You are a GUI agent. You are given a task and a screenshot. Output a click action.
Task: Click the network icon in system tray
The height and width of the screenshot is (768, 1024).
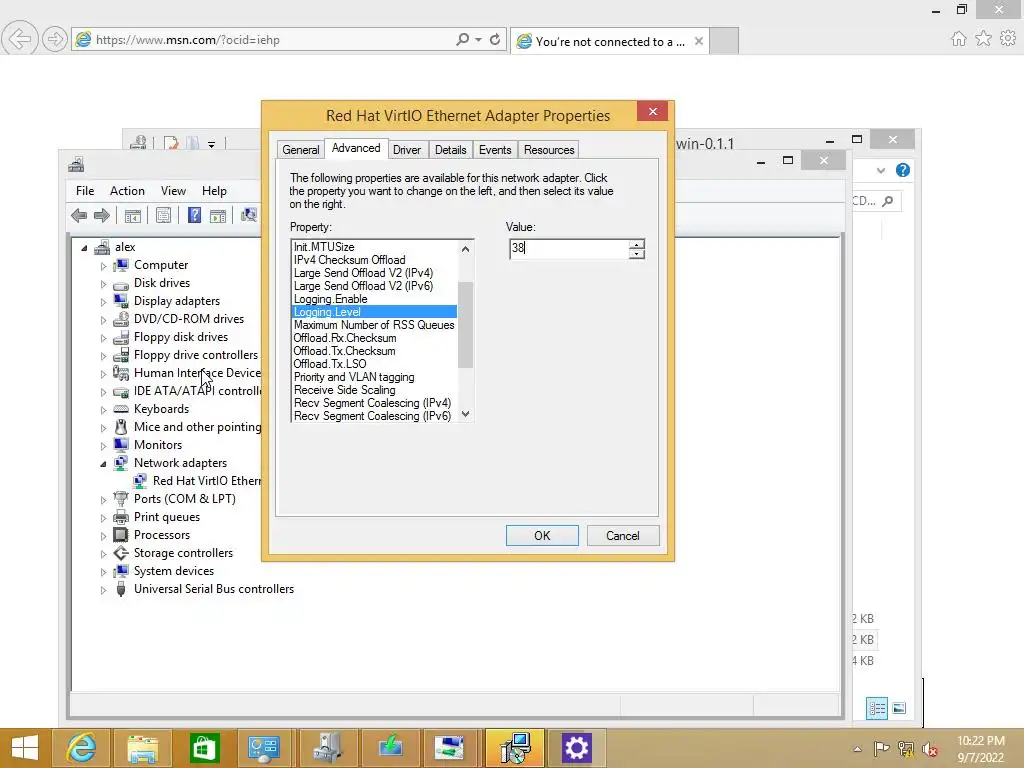coord(906,748)
